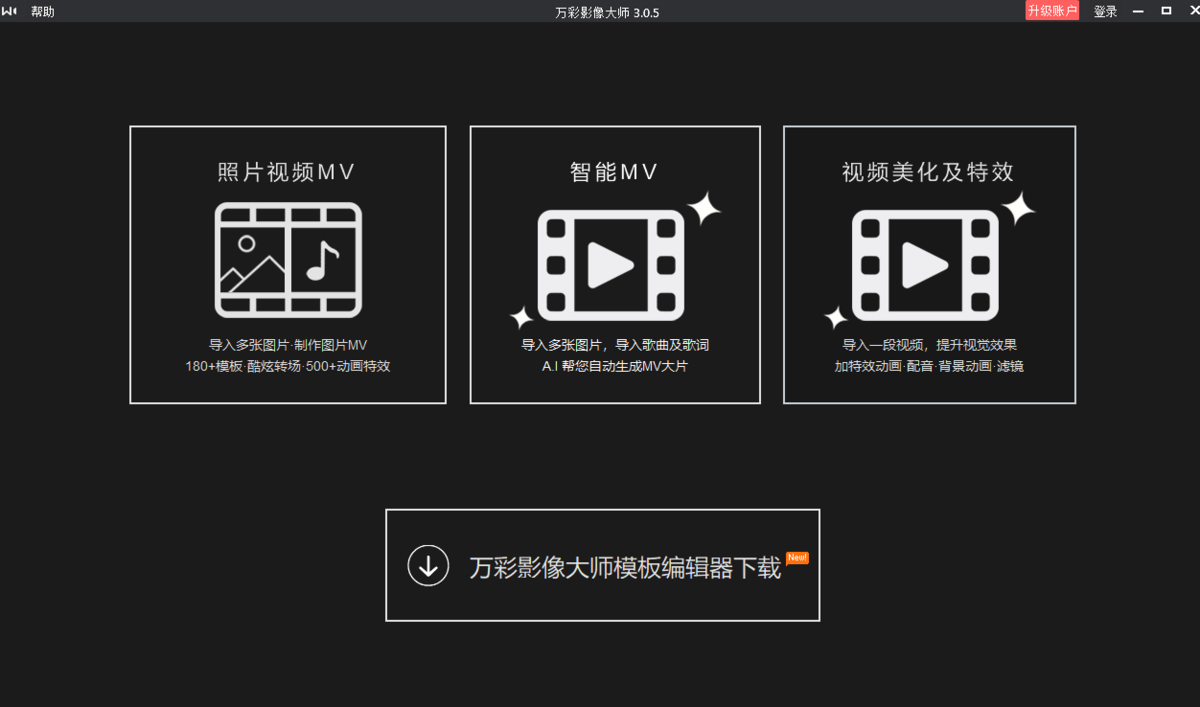Click the orange New! badge
This screenshot has width=1200, height=707.
pos(797,558)
